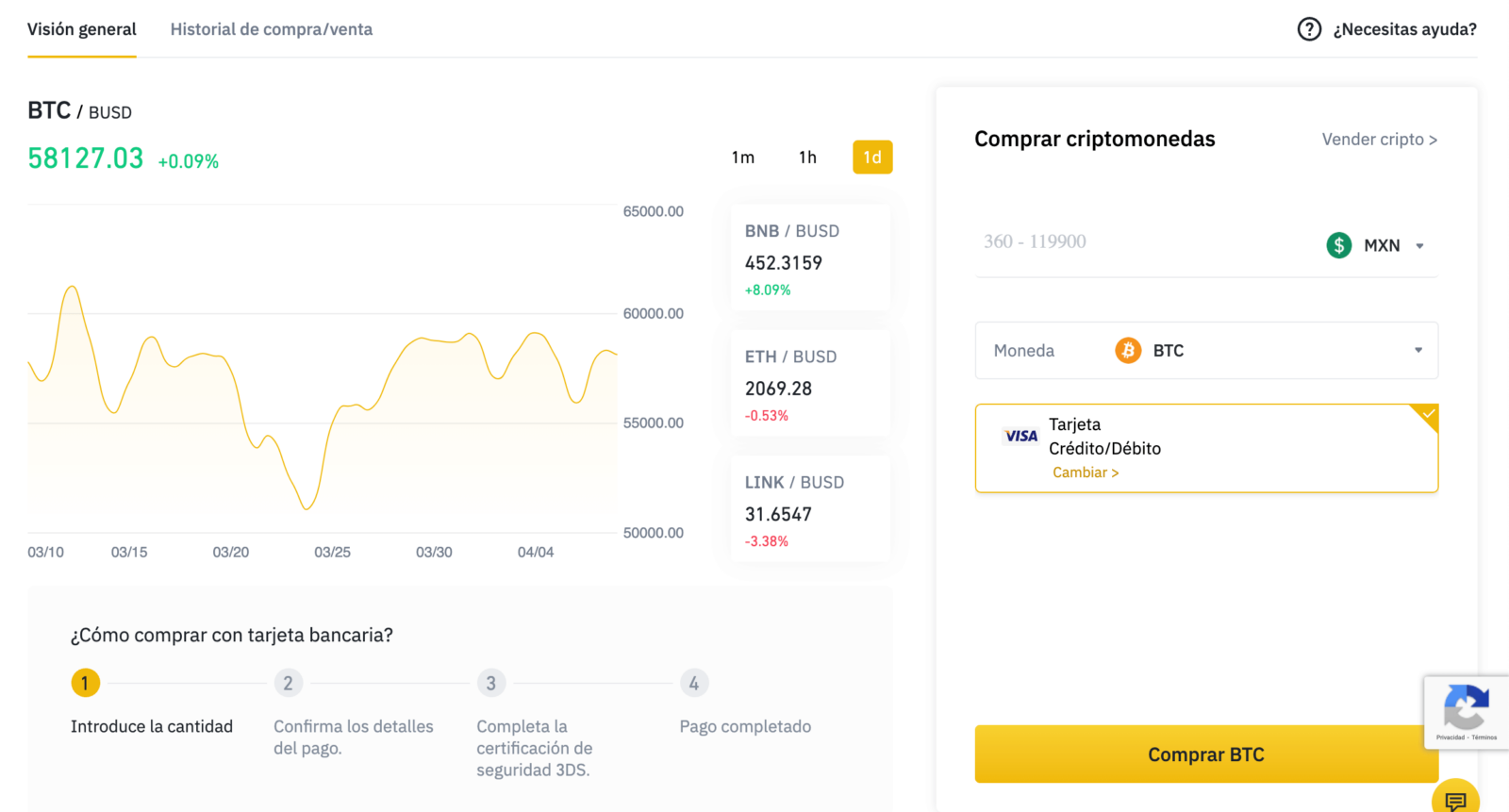Click the reCAPTCHA badge
This screenshot has height=812, width=1509.
pyautogui.click(x=1466, y=712)
